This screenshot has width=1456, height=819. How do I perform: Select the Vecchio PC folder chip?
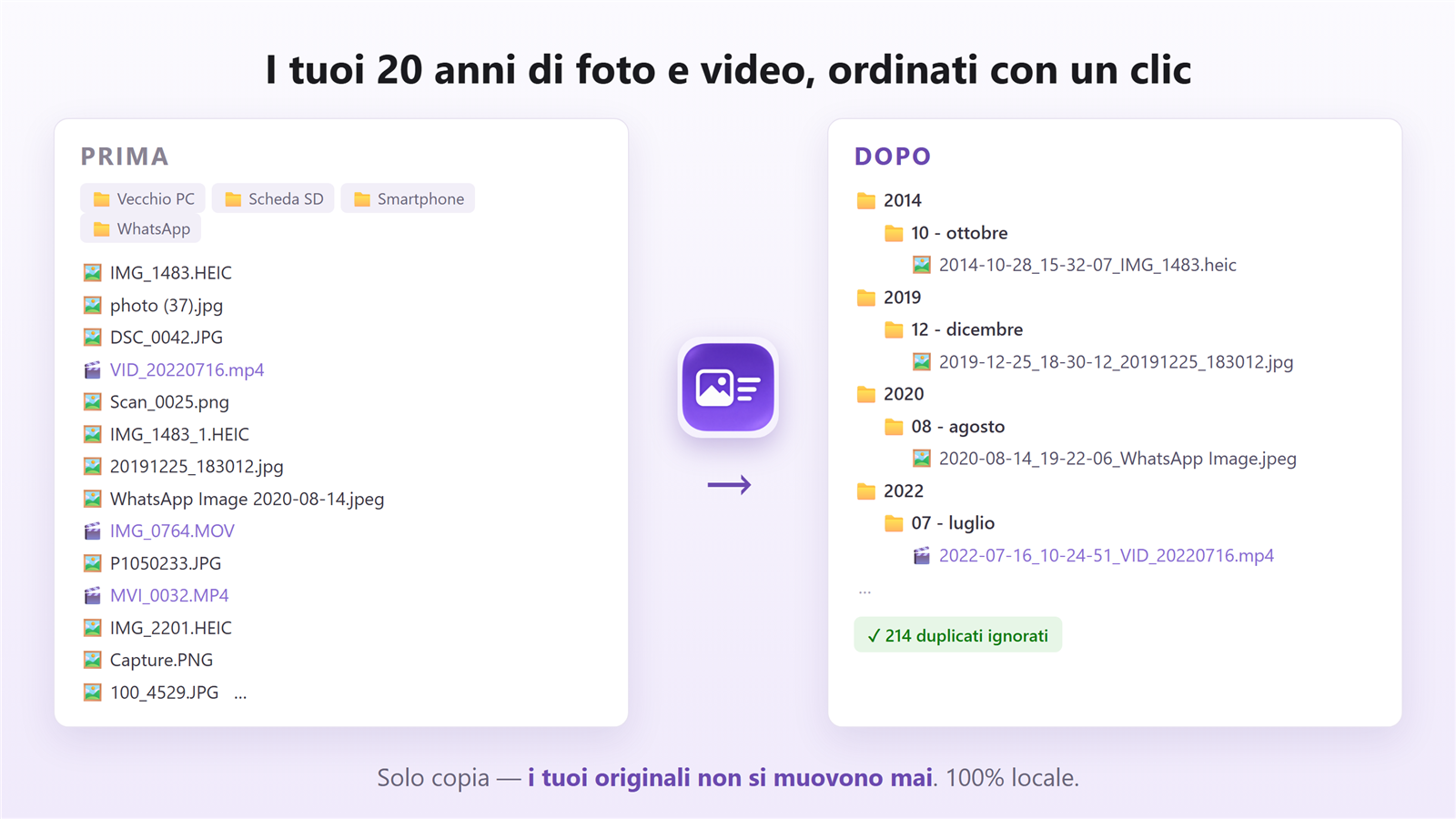pyautogui.click(x=143, y=198)
